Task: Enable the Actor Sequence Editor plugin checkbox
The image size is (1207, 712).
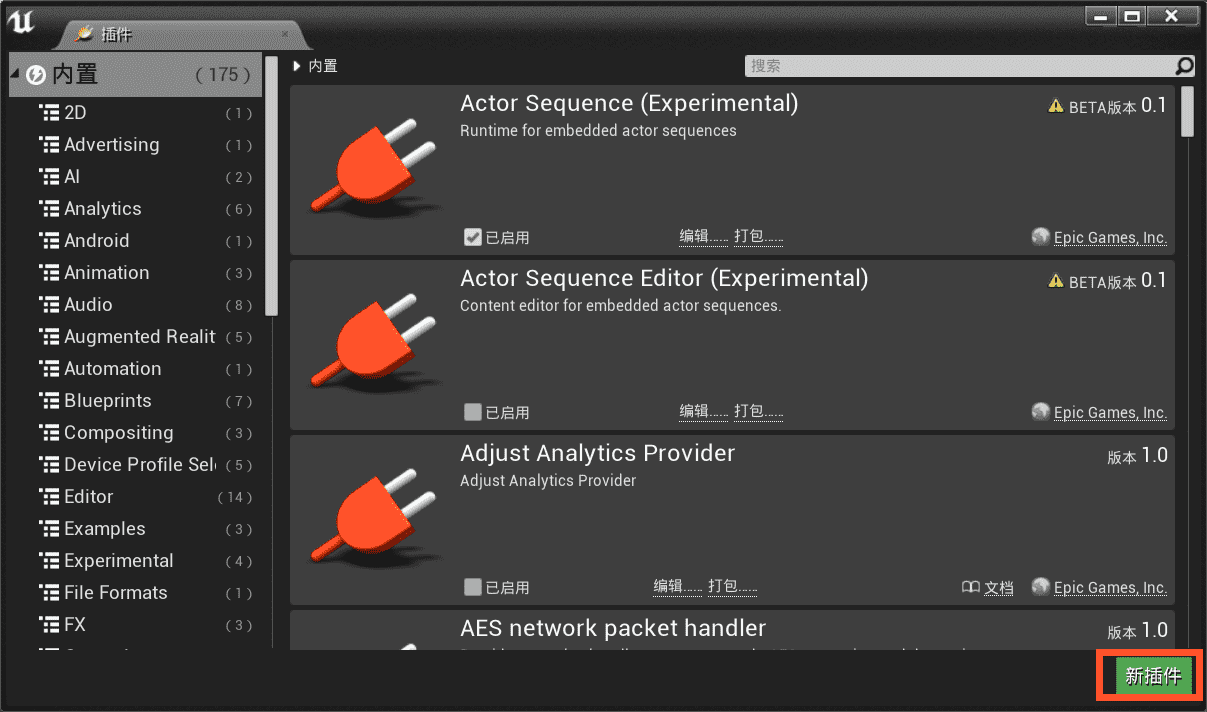Action: (x=473, y=412)
